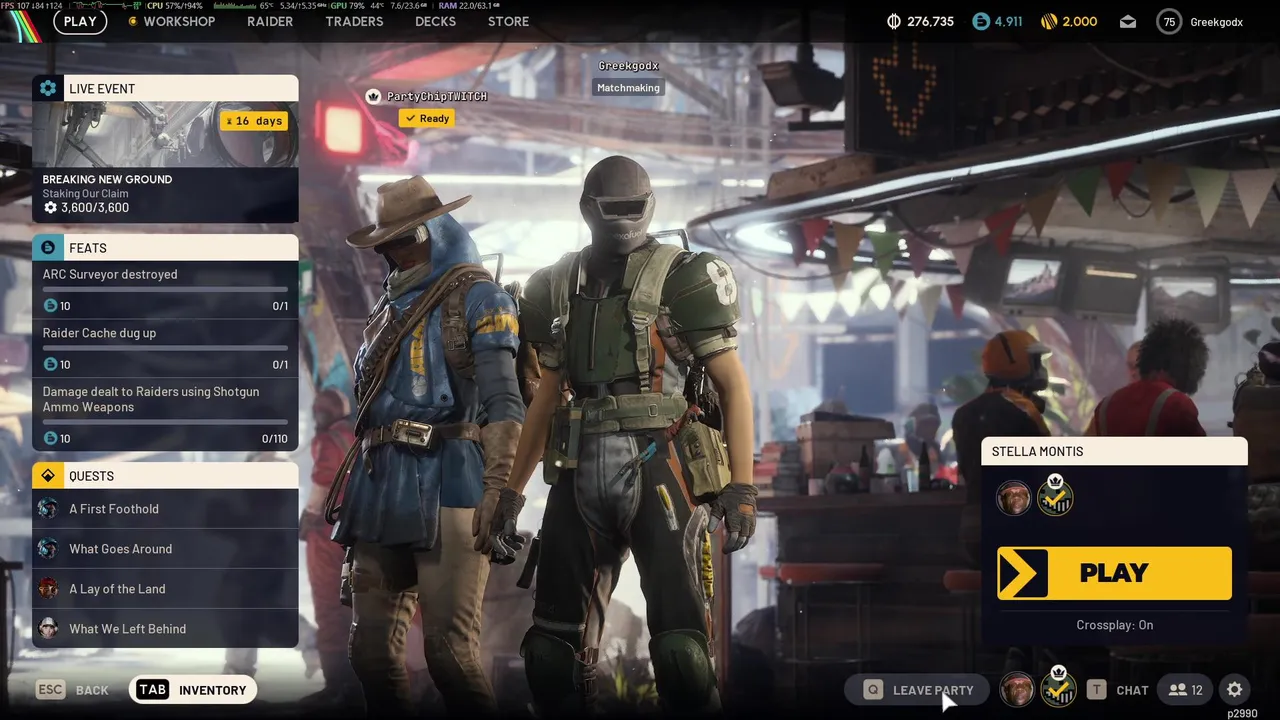Open the Breaking New Ground event thumbnail
Viewport: 1280px width, 720px height.
click(x=165, y=134)
